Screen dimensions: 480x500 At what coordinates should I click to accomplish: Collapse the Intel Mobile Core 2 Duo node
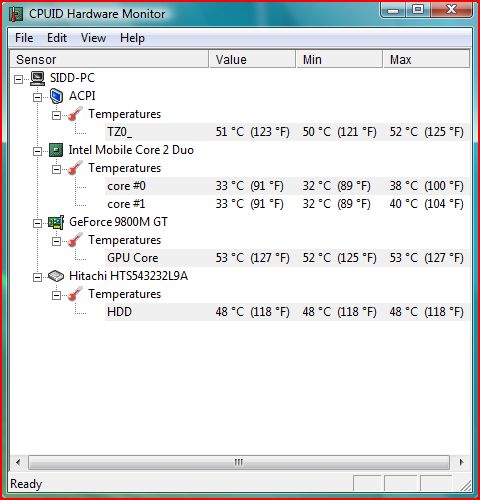coord(37,151)
